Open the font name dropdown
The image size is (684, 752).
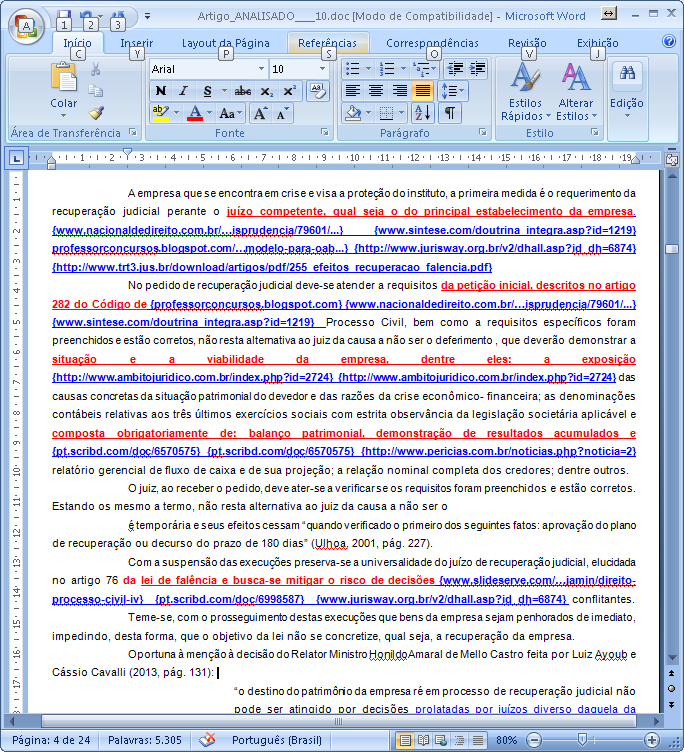click(x=261, y=69)
